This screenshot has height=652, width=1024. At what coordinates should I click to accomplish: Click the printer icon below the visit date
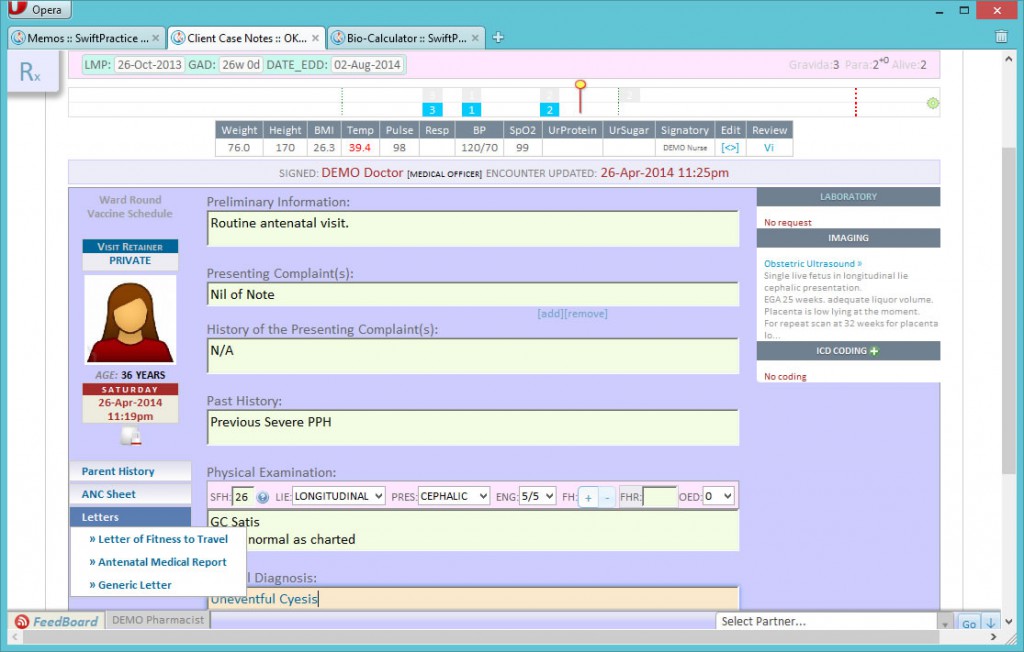(x=129, y=435)
